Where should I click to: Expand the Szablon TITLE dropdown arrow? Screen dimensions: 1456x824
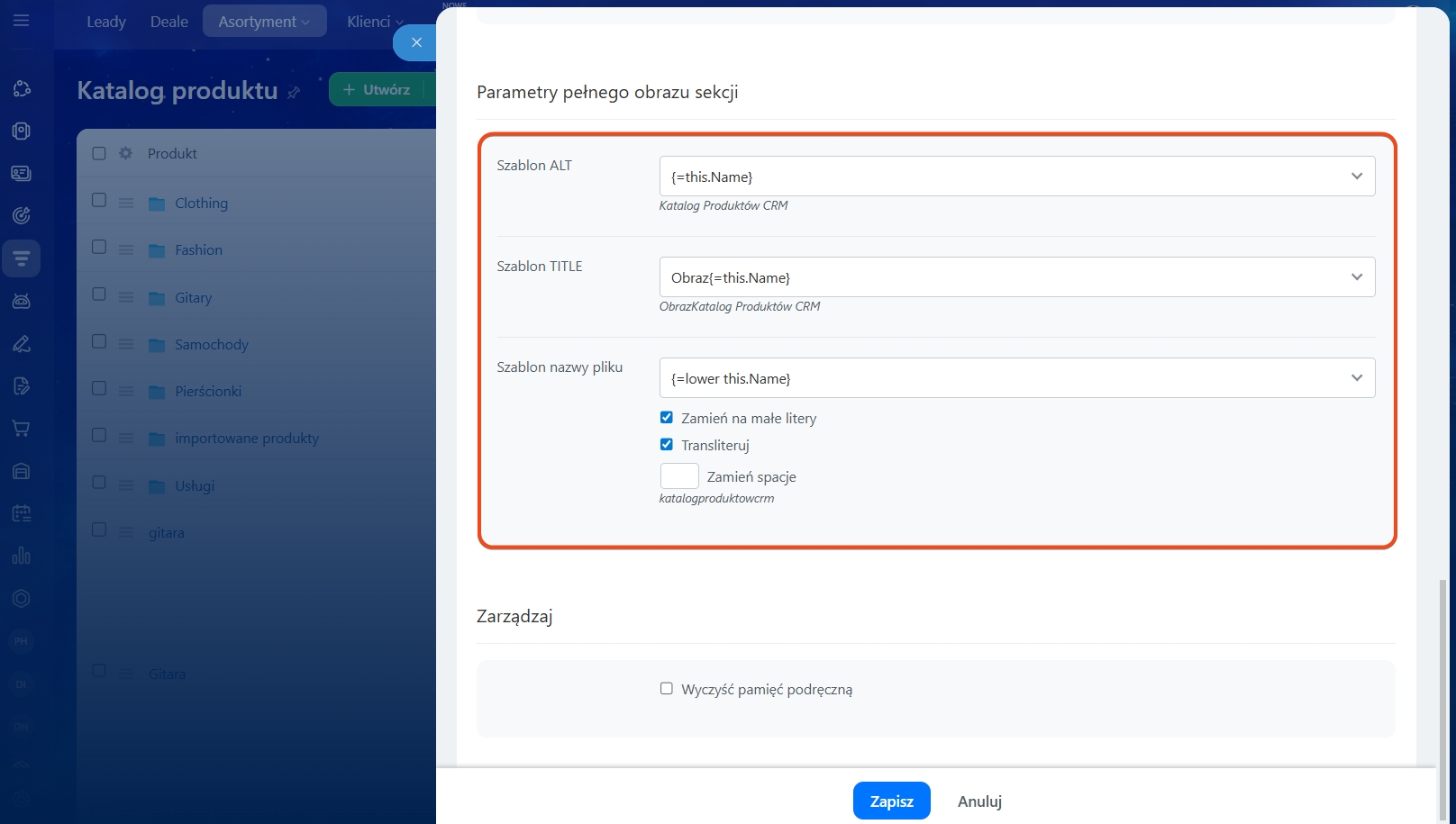(x=1356, y=277)
